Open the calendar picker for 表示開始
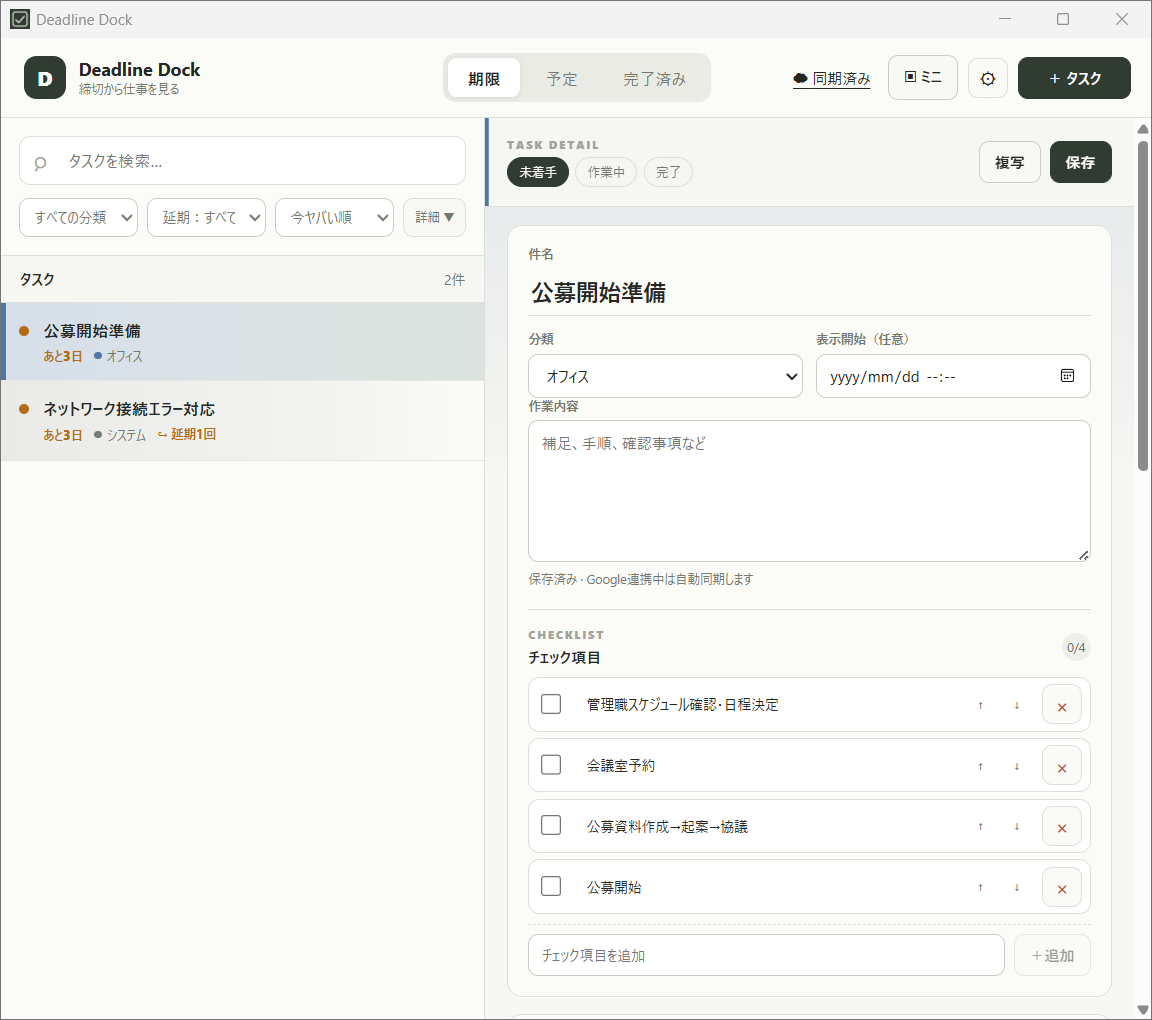The width and height of the screenshot is (1152, 1020). [1068, 376]
